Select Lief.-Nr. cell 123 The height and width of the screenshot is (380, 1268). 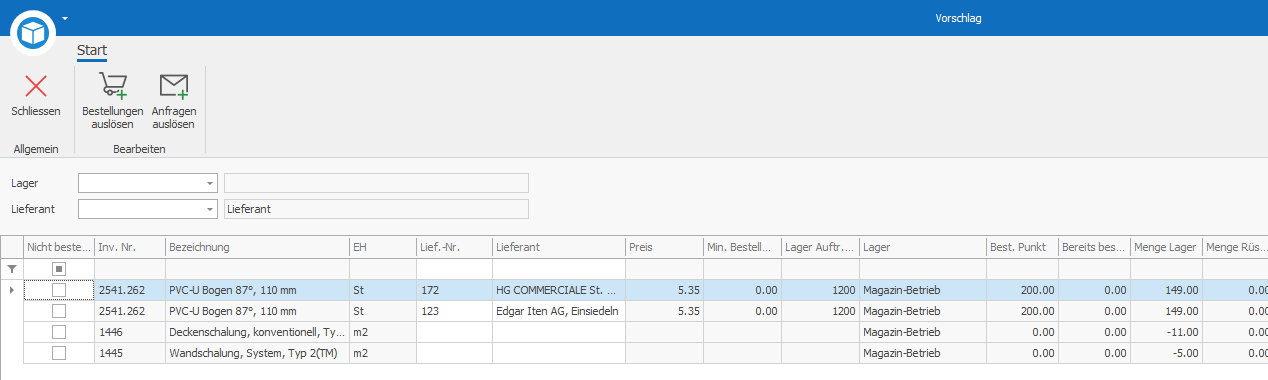coord(454,311)
